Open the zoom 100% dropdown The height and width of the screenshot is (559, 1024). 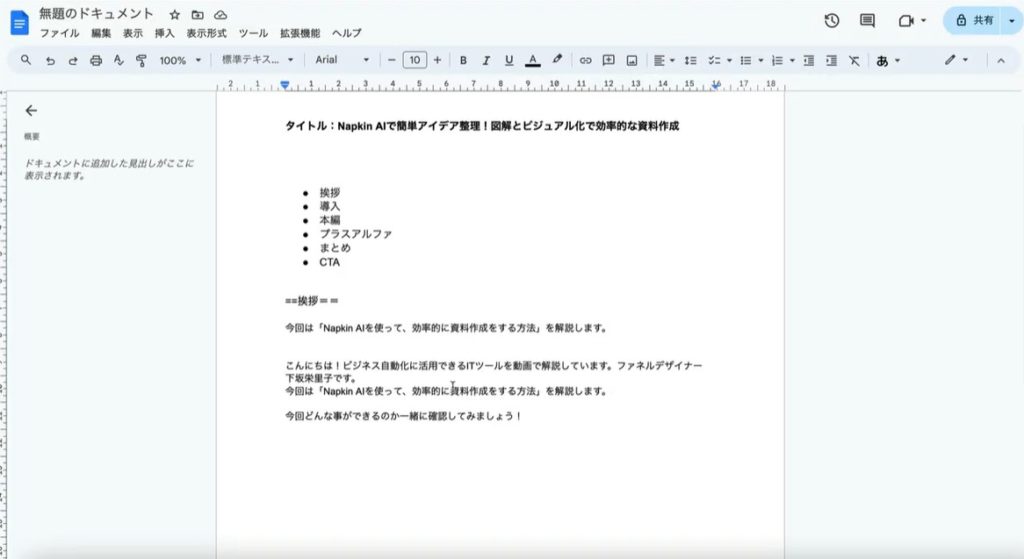(179, 60)
